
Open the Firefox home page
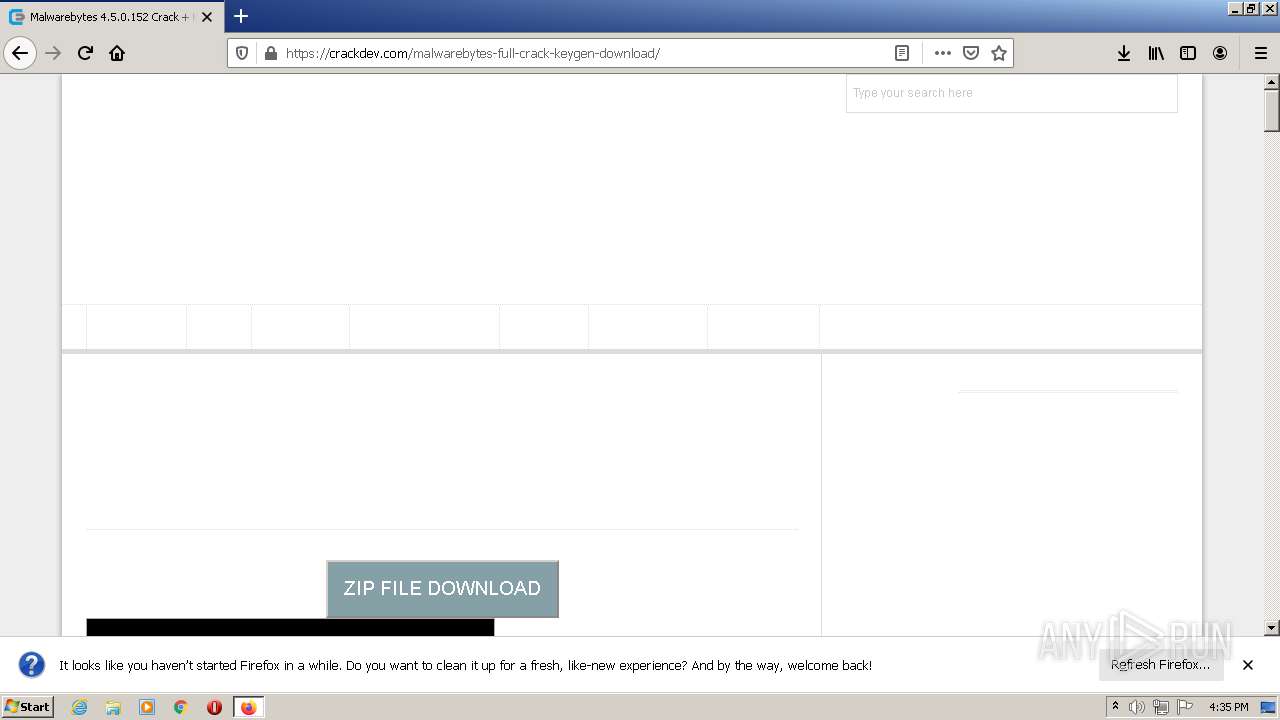(117, 53)
